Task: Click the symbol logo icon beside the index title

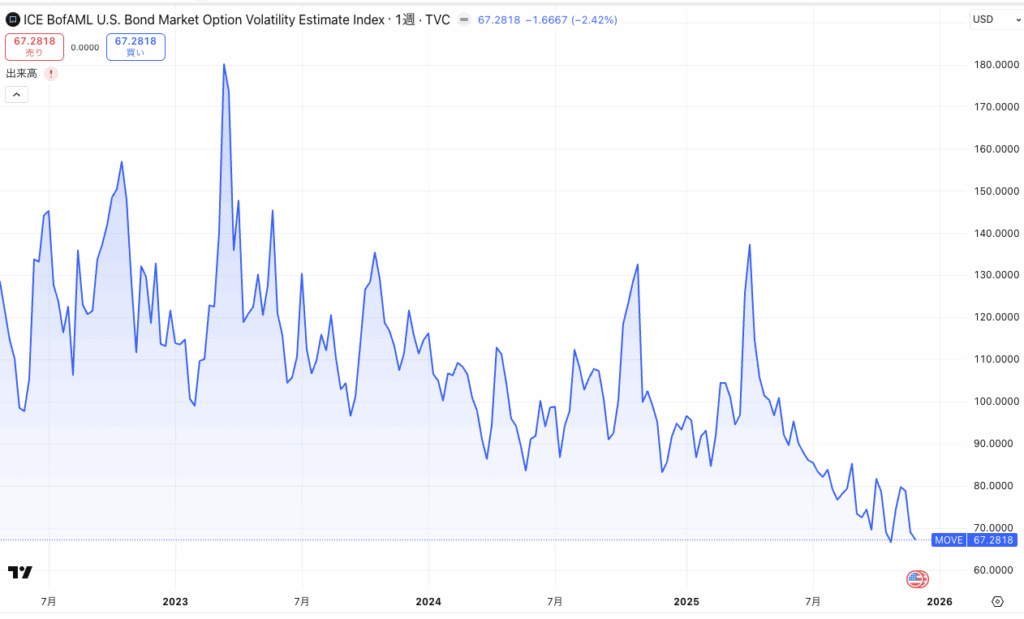Action: pos(12,19)
